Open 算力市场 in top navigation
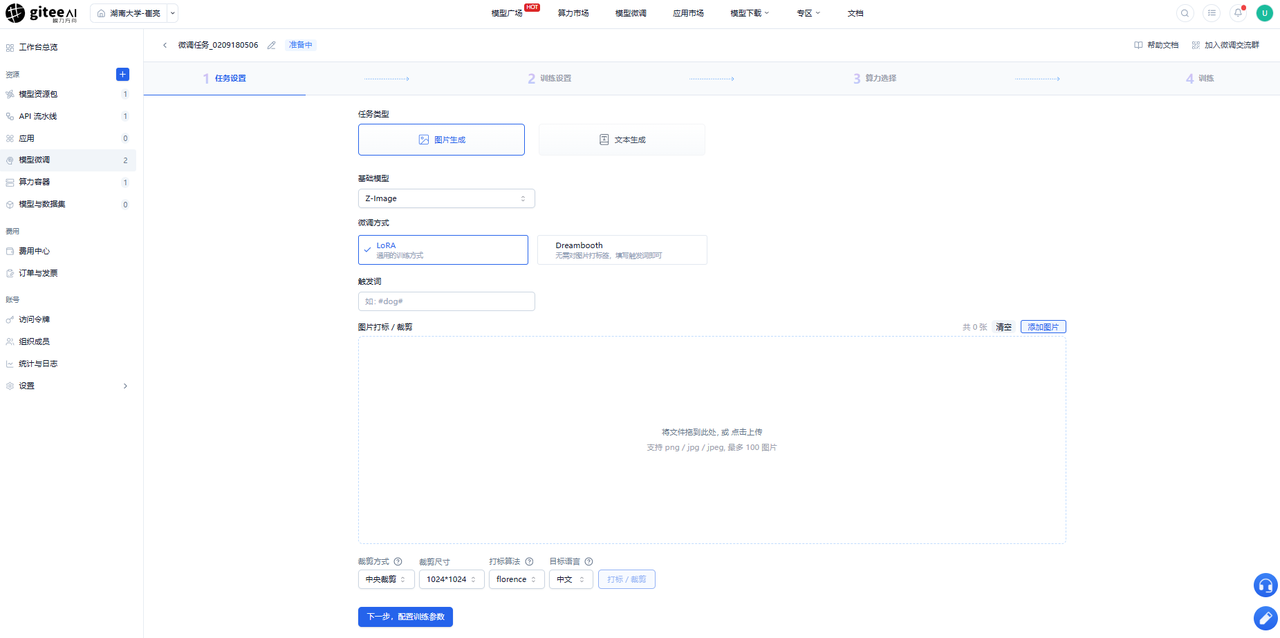Viewport: 1280px width, 638px height. [x=573, y=13]
